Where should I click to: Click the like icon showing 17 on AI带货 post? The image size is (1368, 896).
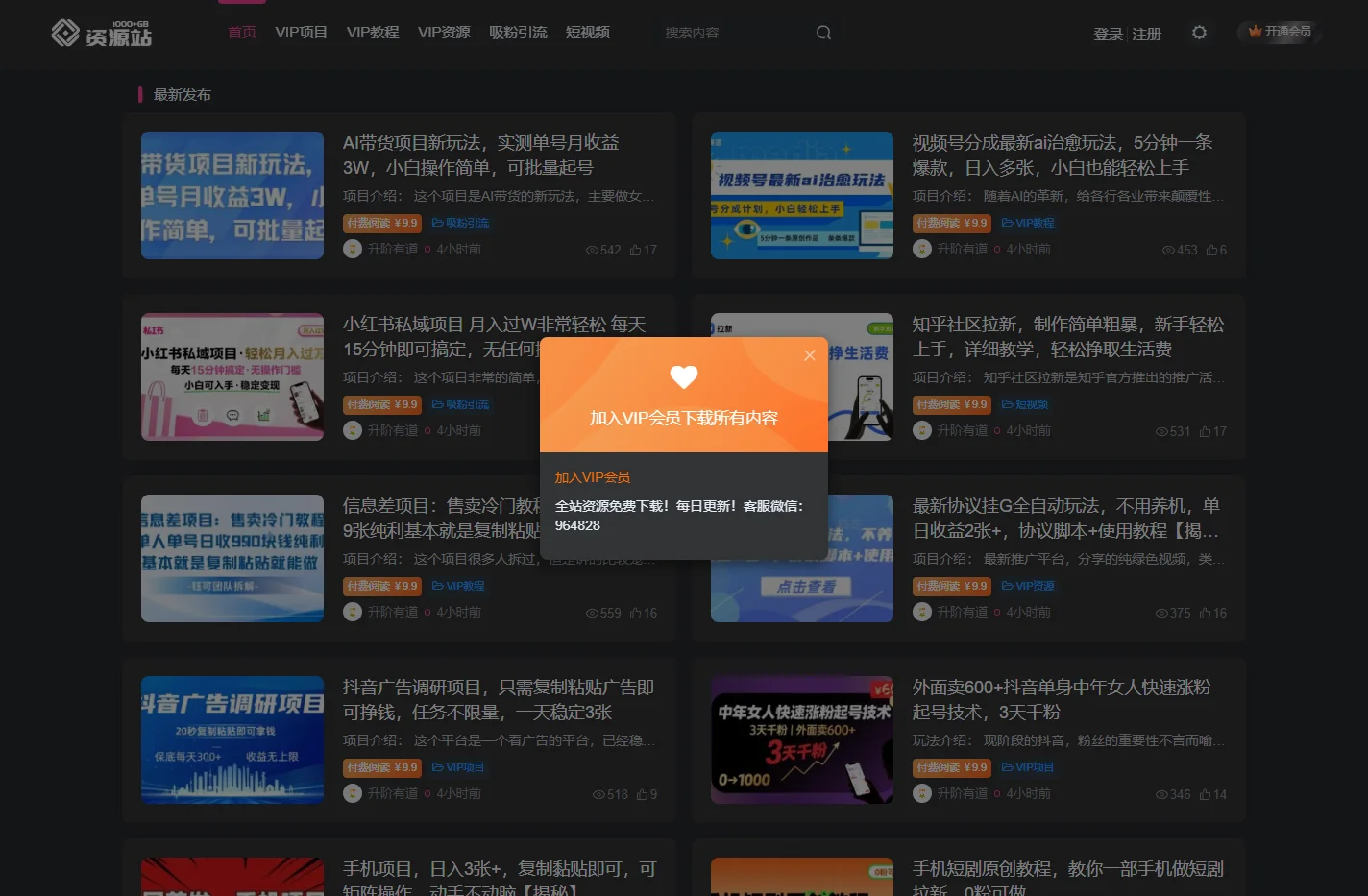coord(635,250)
